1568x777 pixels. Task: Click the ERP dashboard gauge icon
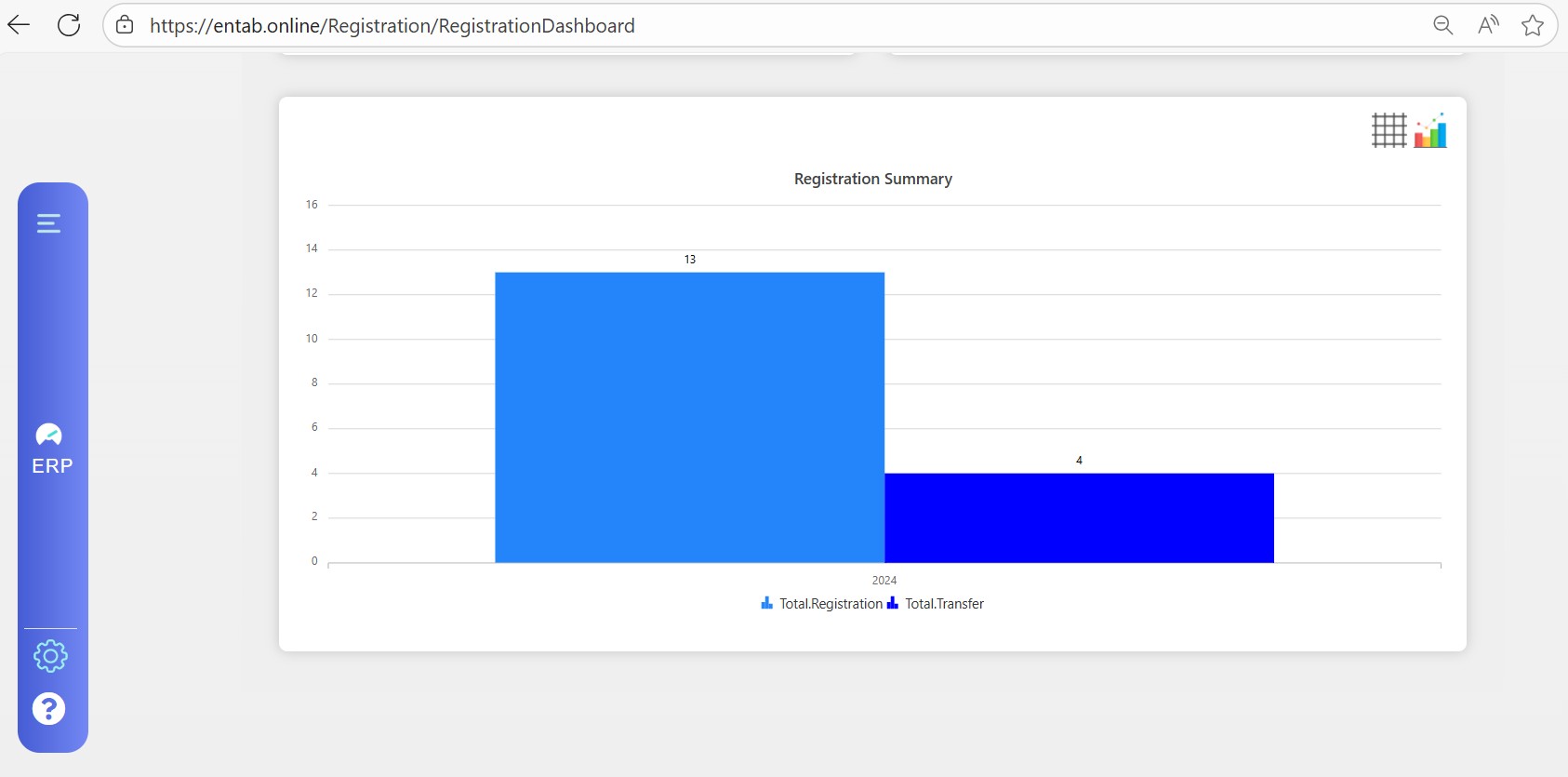click(48, 435)
